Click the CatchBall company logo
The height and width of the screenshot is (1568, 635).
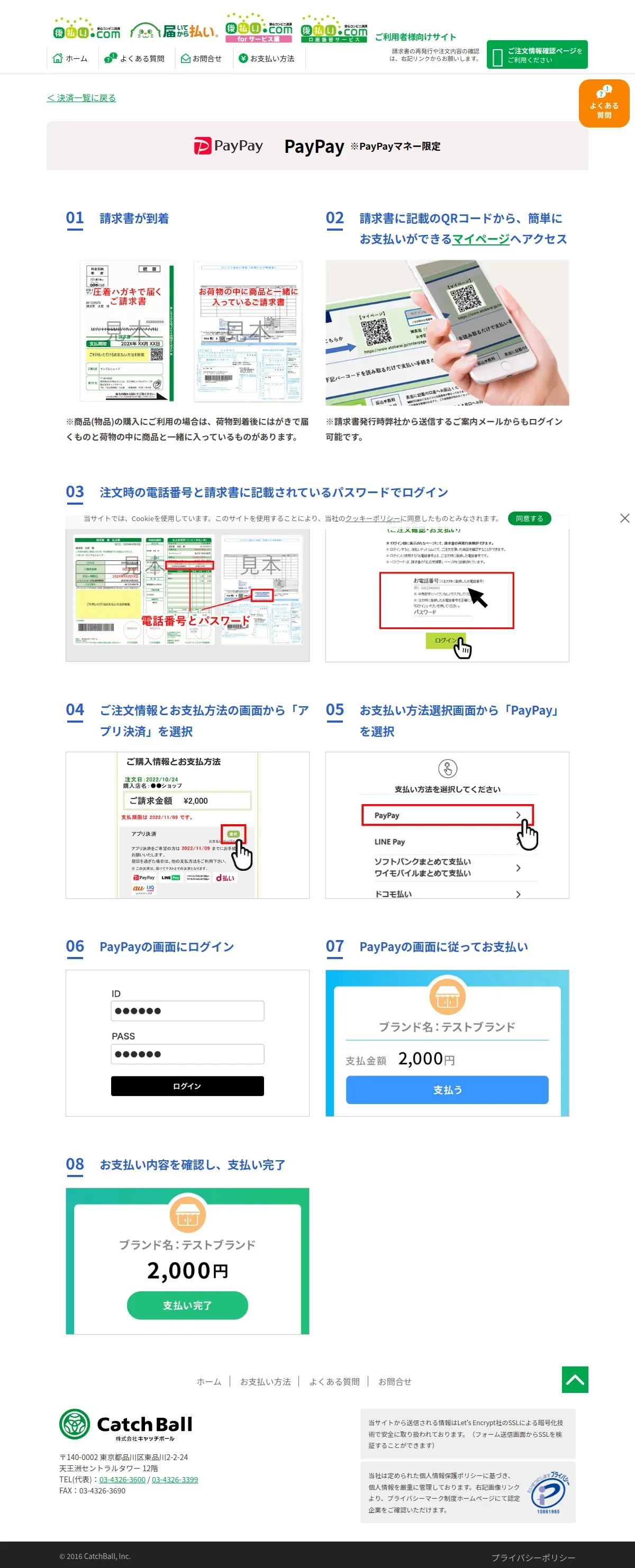pyautogui.click(x=125, y=1425)
